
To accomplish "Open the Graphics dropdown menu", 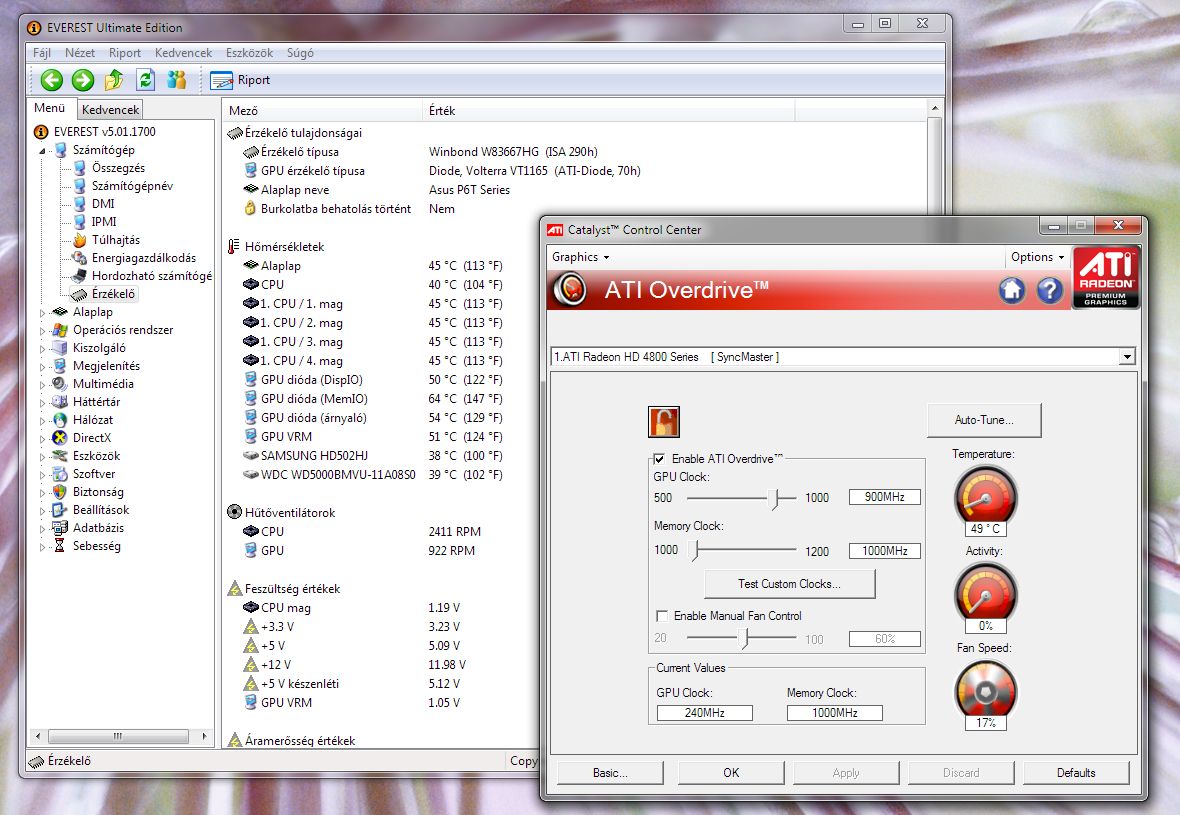I will pyautogui.click(x=580, y=257).
